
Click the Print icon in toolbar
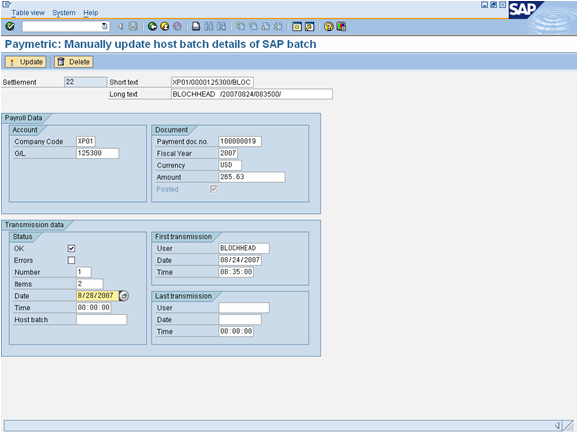click(196, 26)
